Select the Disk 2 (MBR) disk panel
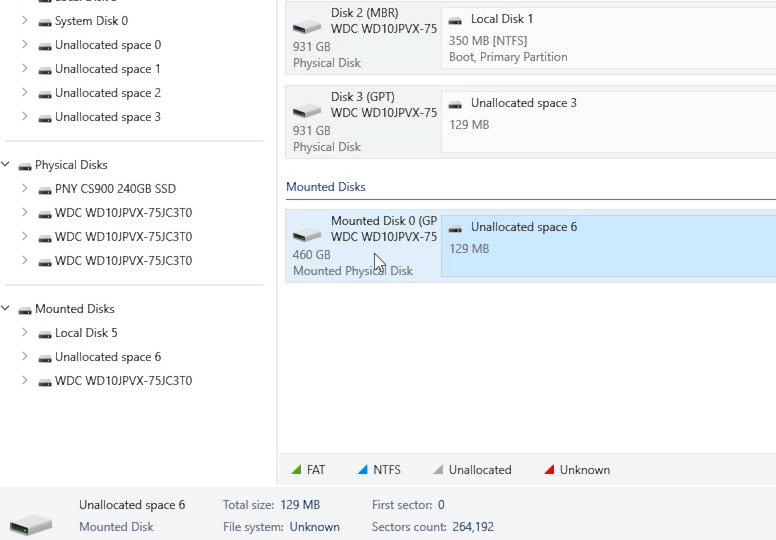776x540 pixels. coord(363,38)
